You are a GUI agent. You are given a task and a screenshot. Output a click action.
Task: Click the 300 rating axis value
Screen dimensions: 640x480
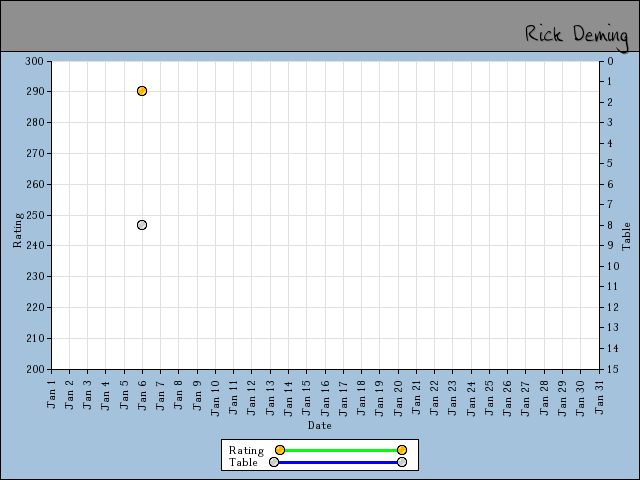pos(34,62)
